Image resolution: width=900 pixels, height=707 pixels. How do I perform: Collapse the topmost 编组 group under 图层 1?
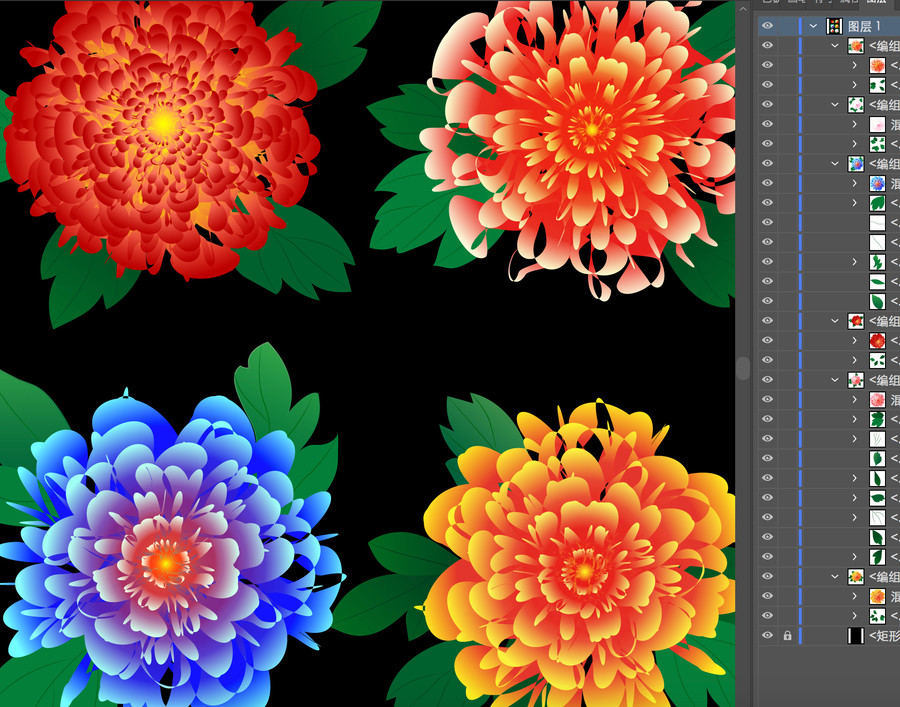click(835, 45)
